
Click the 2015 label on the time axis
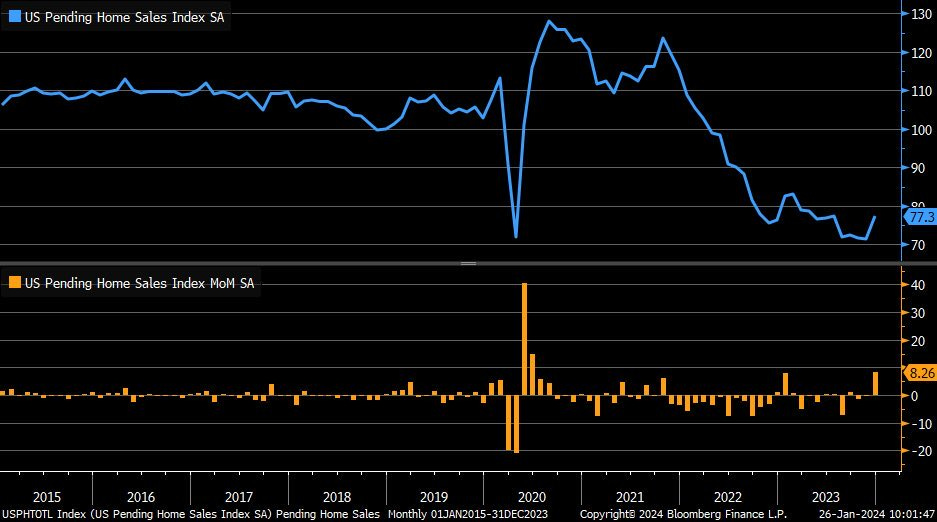click(45, 497)
